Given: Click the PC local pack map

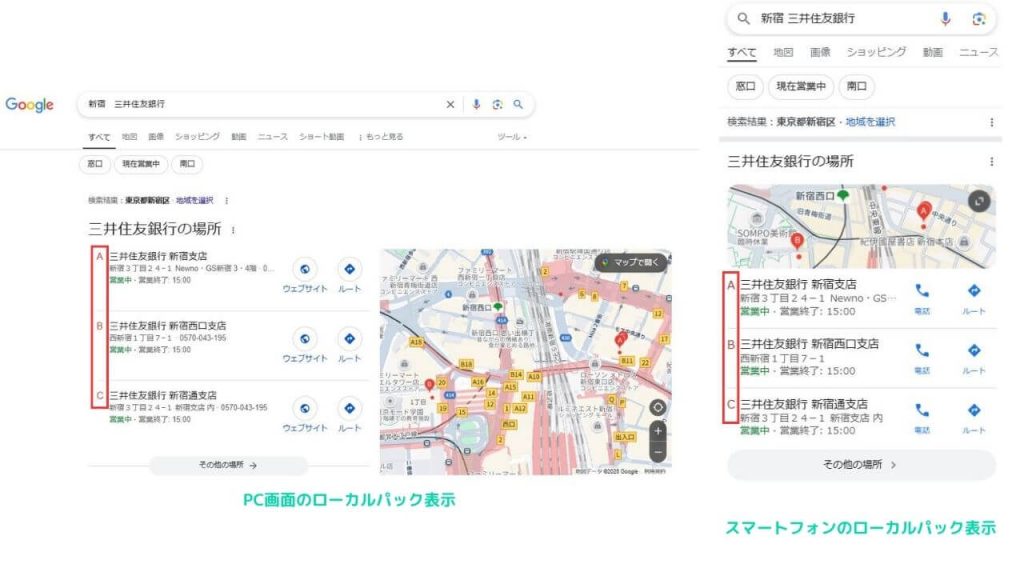Looking at the screenshot, I should click(526, 362).
